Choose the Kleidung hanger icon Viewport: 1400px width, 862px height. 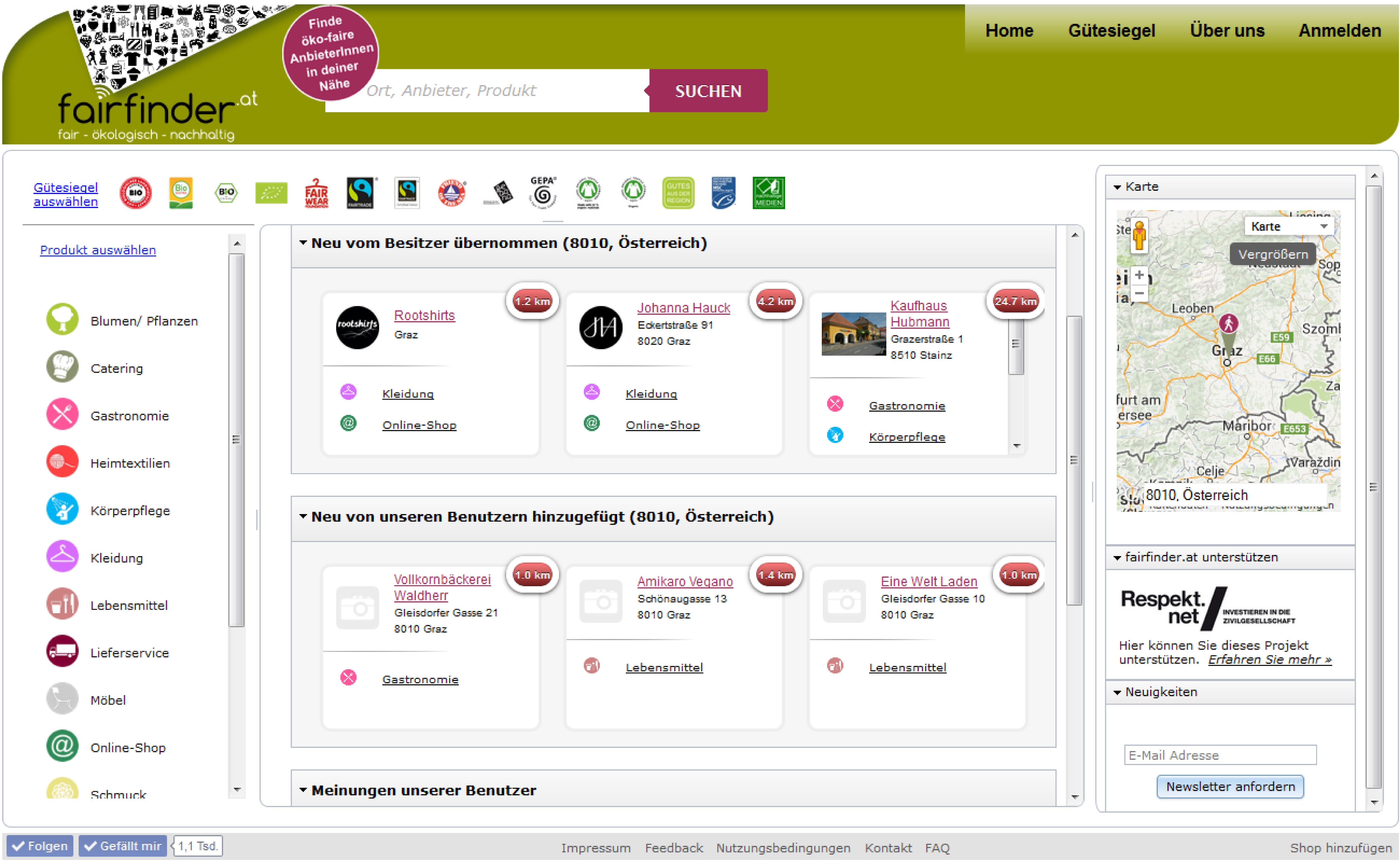[x=62, y=557]
